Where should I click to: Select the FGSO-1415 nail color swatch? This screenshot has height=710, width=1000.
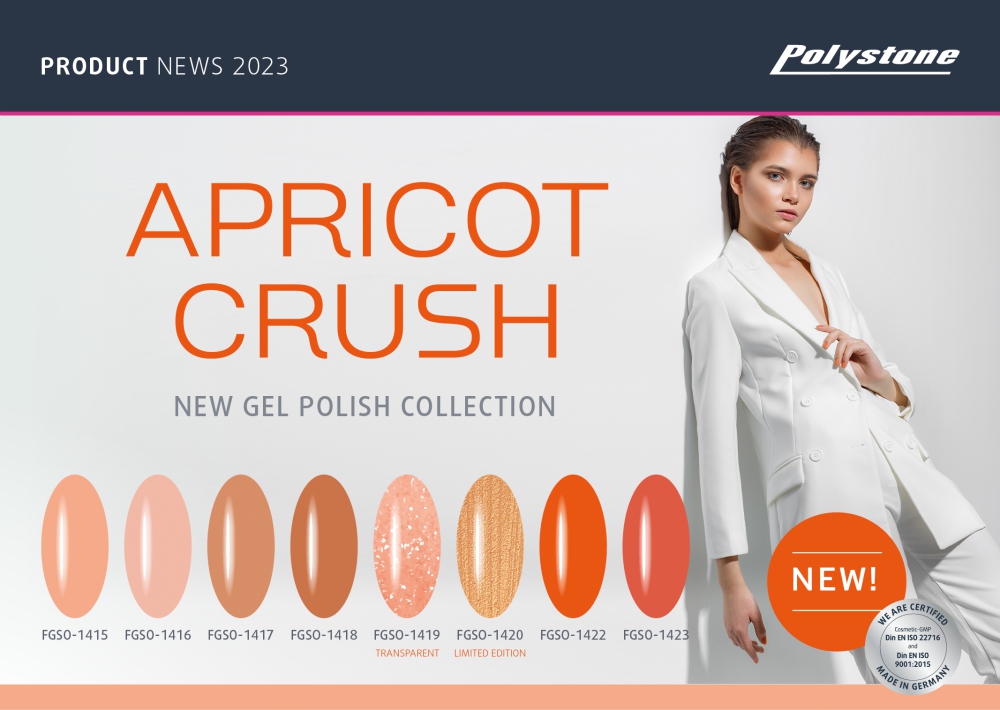(x=75, y=546)
